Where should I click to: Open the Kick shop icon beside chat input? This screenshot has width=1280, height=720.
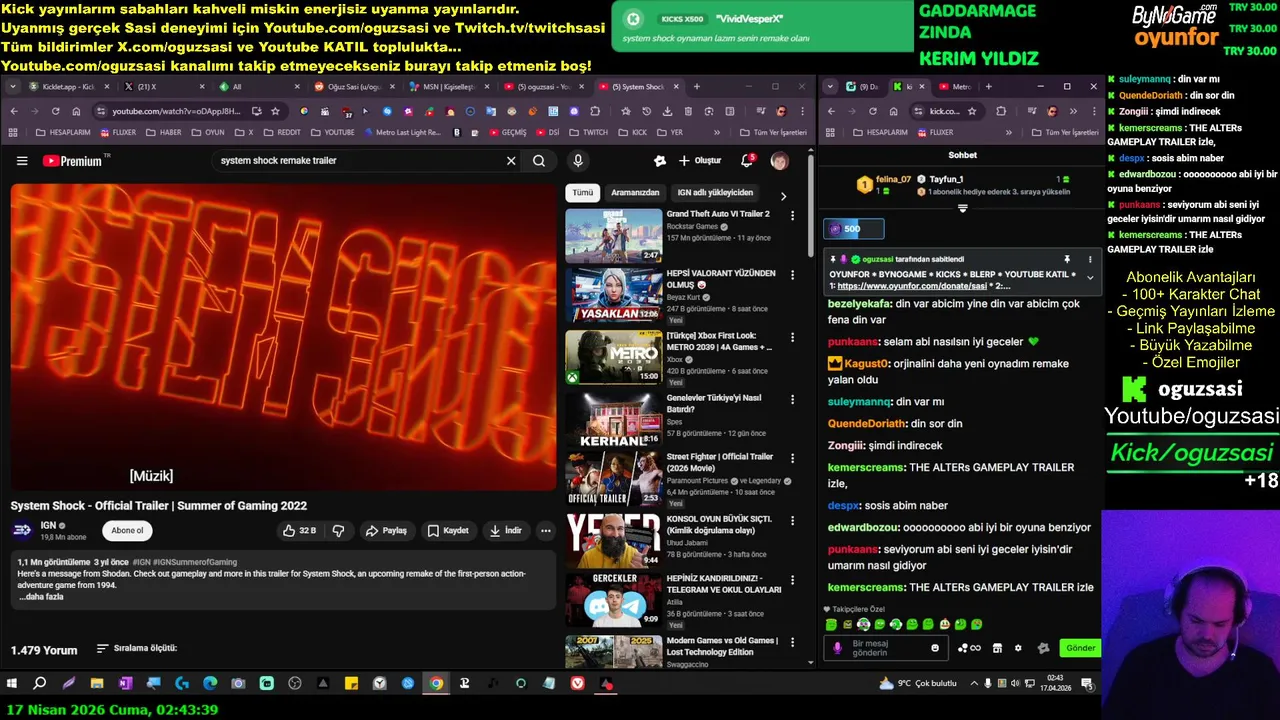coord(996,648)
